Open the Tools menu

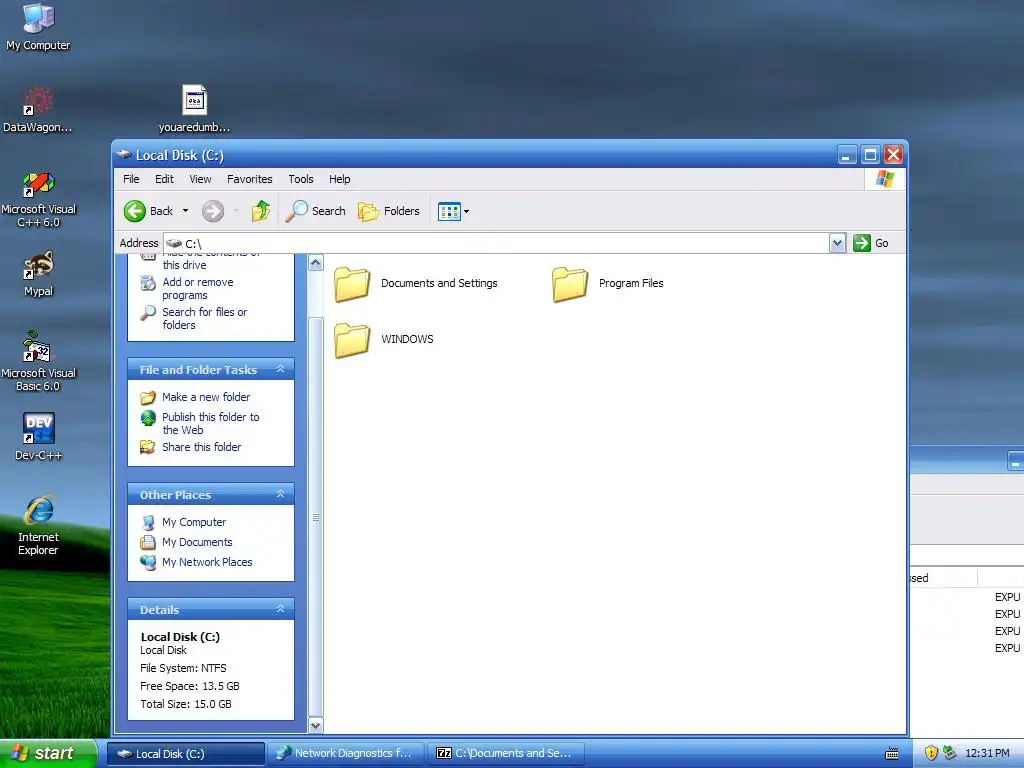[300, 179]
